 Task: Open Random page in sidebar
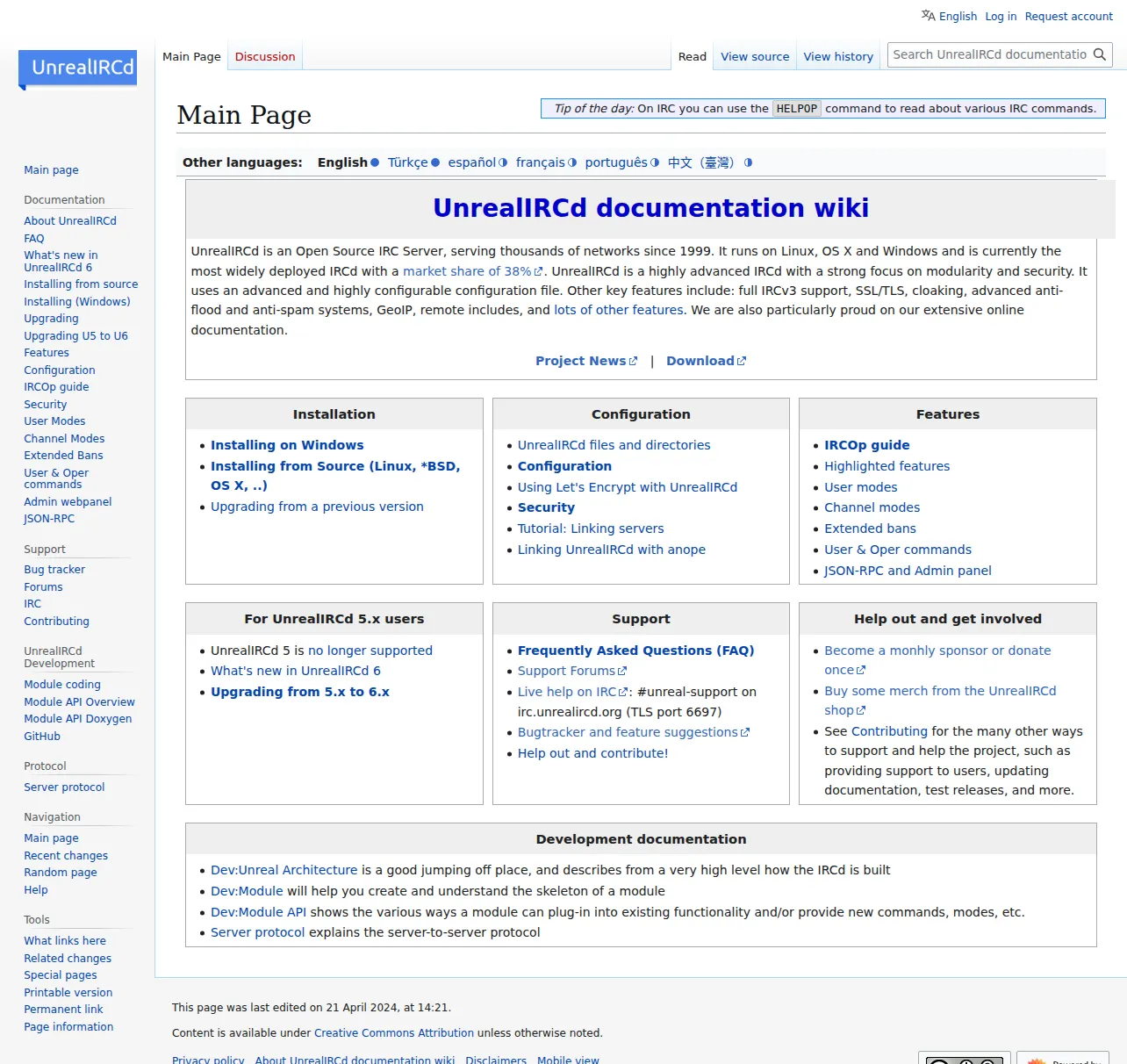click(61, 873)
